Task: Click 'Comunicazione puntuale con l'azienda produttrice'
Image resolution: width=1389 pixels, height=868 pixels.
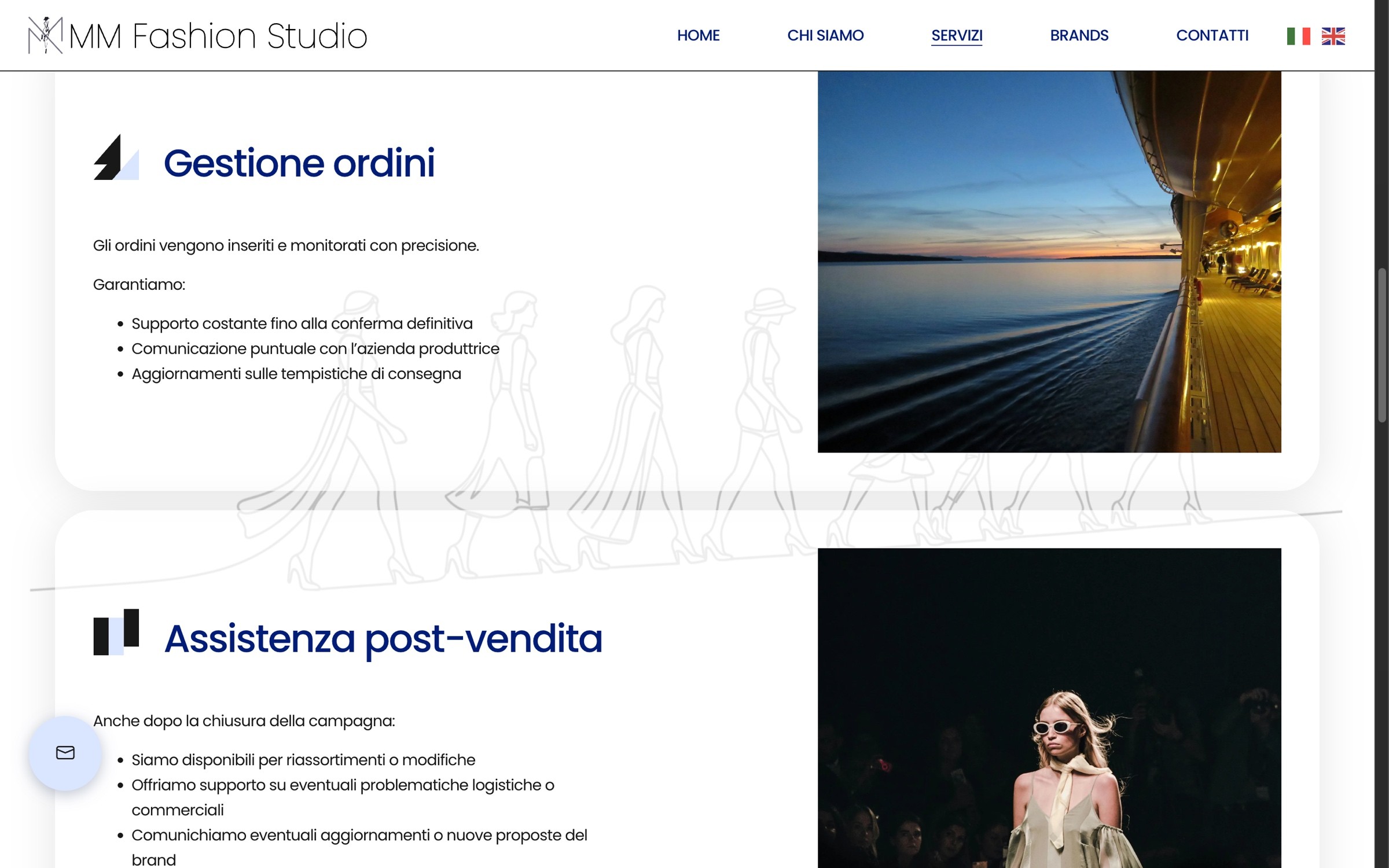Action: (x=315, y=348)
